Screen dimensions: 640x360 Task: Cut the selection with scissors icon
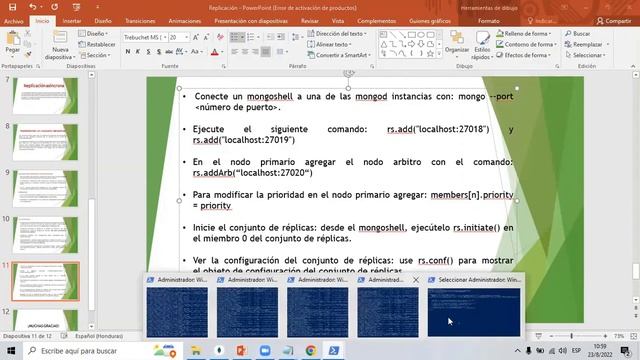tap(28, 33)
